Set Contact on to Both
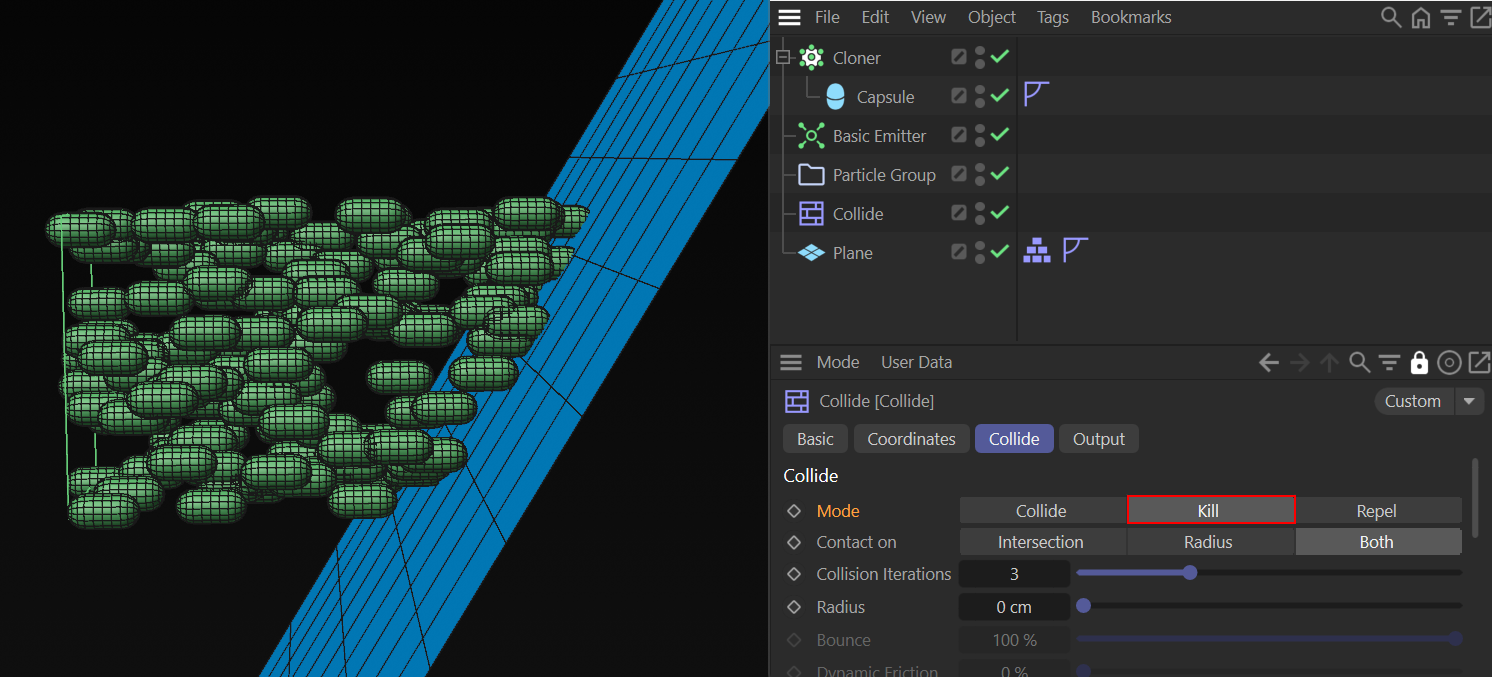1492x677 pixels. pos(1378,542)
